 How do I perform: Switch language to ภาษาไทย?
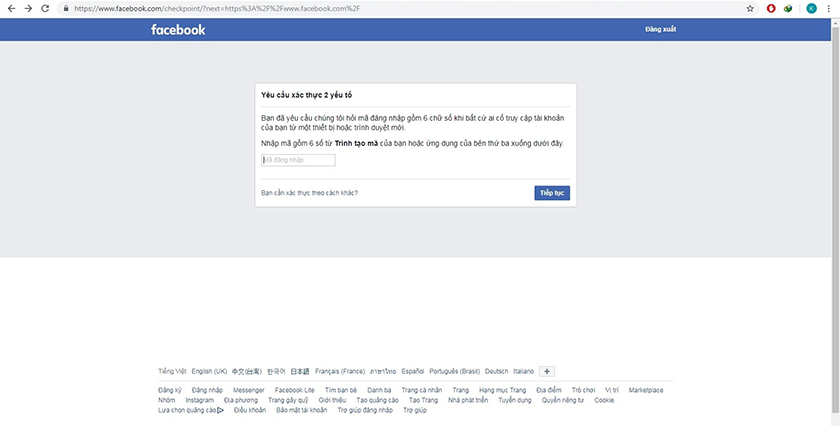click(384, 371)
